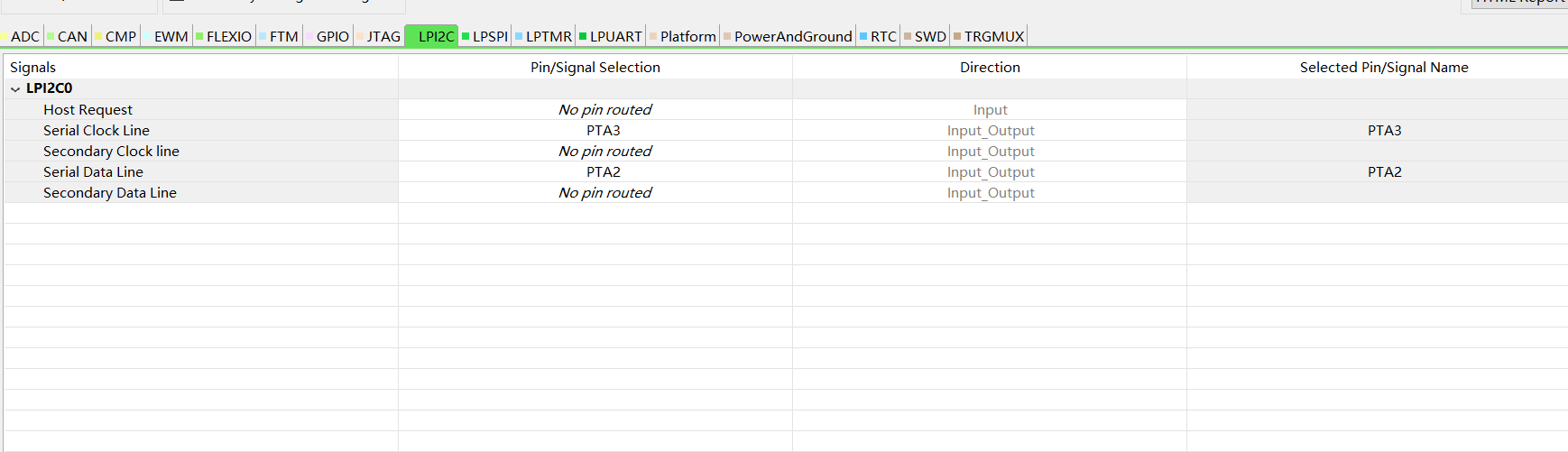
Task: Click Input_Output direction of Secondary Data Line
Action: [x=990, y=192]
